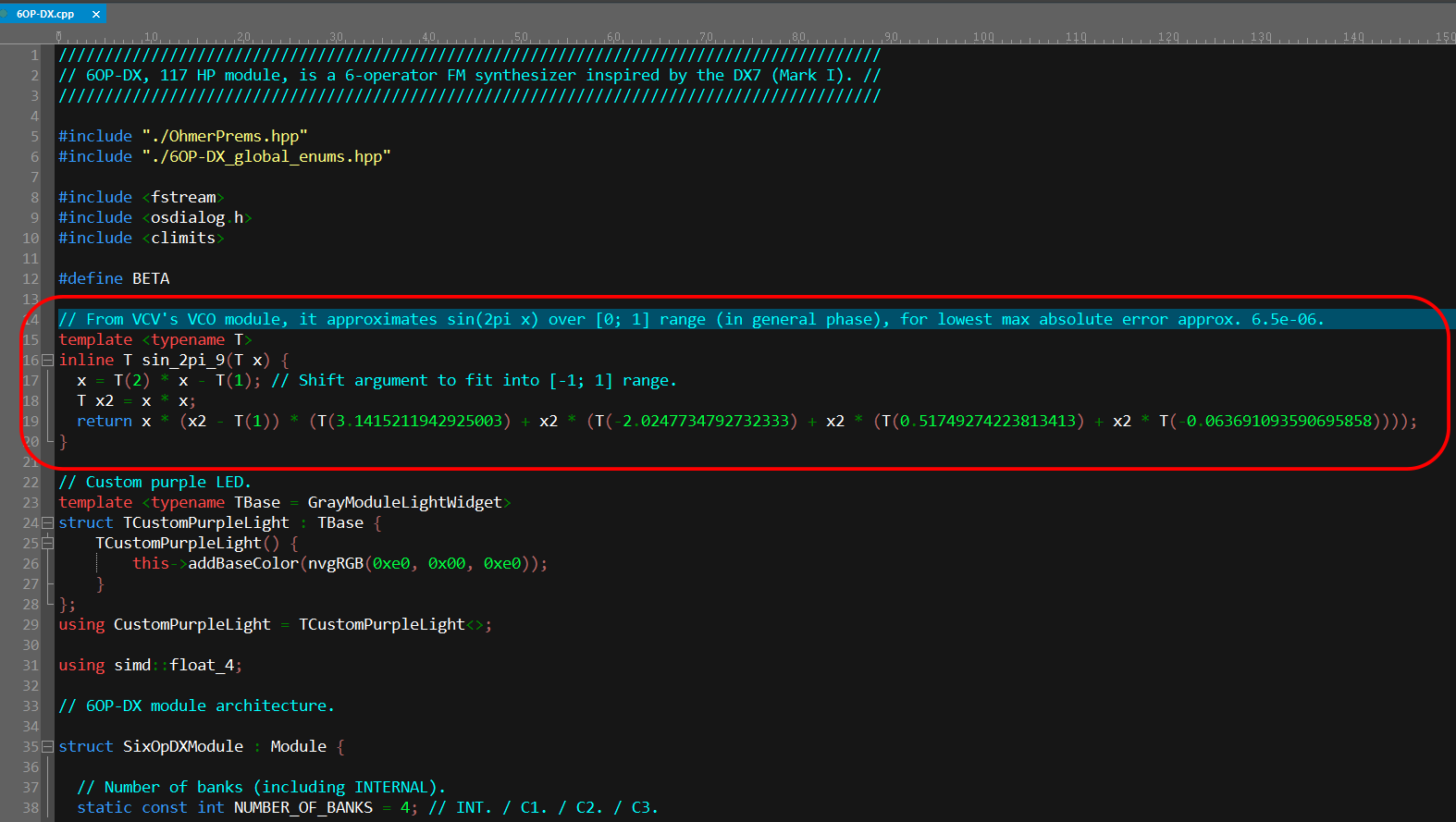Close the 6OP-DX.cpp tab
Screen dimensions: 1456x822
click(96, 15)
